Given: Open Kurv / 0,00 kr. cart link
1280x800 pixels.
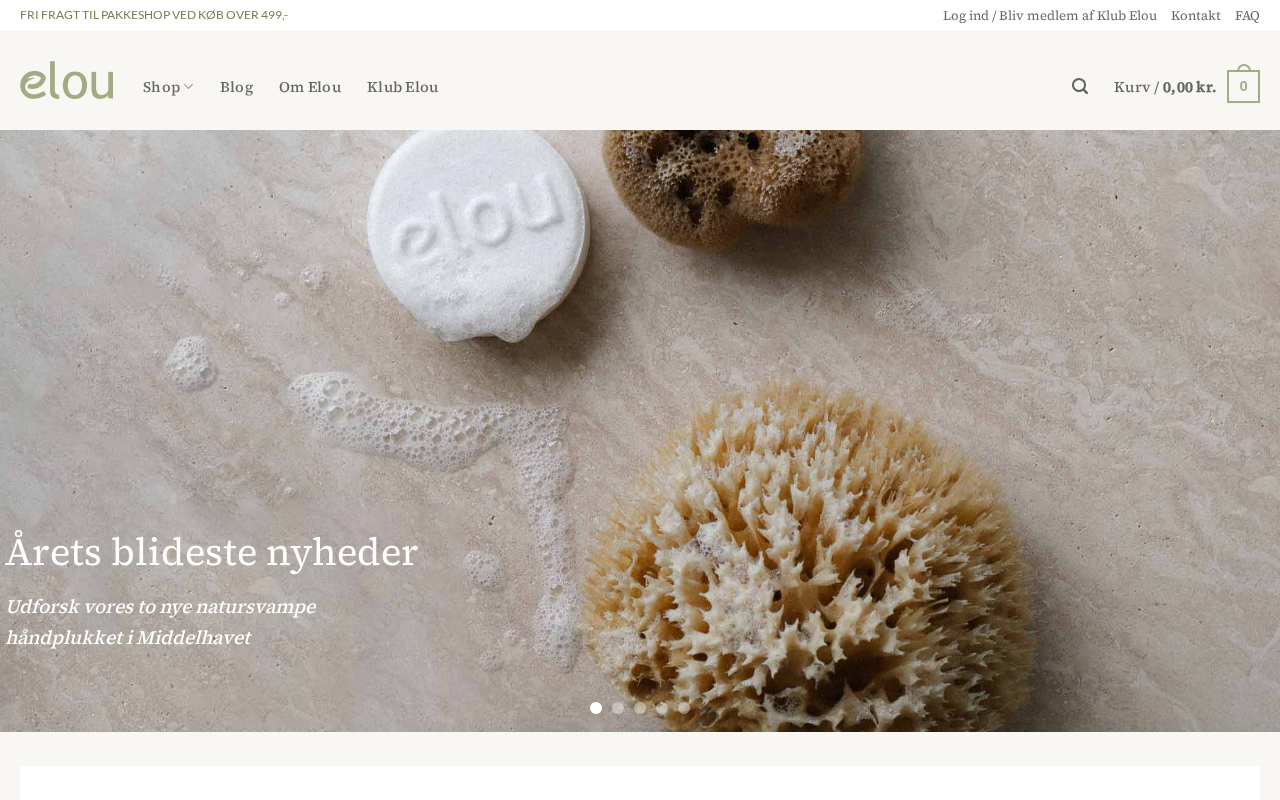Looking at the screenshot, I should (1165, 86).
